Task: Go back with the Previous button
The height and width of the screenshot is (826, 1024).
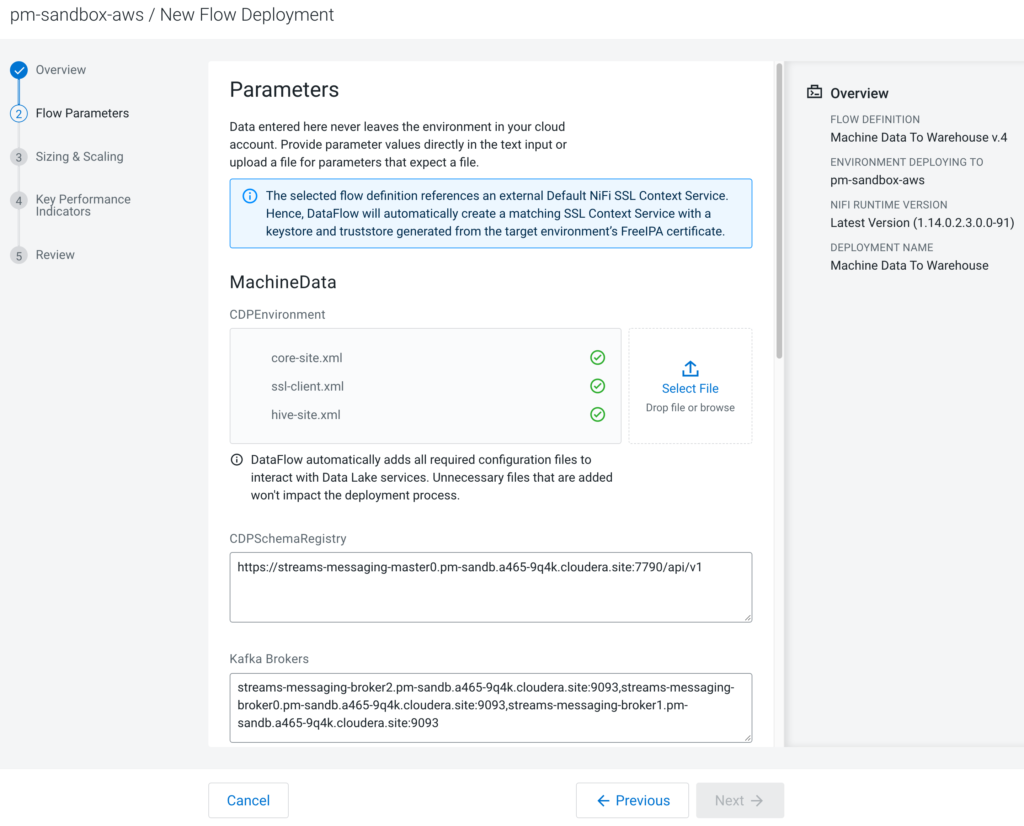Action: [632, 800]
